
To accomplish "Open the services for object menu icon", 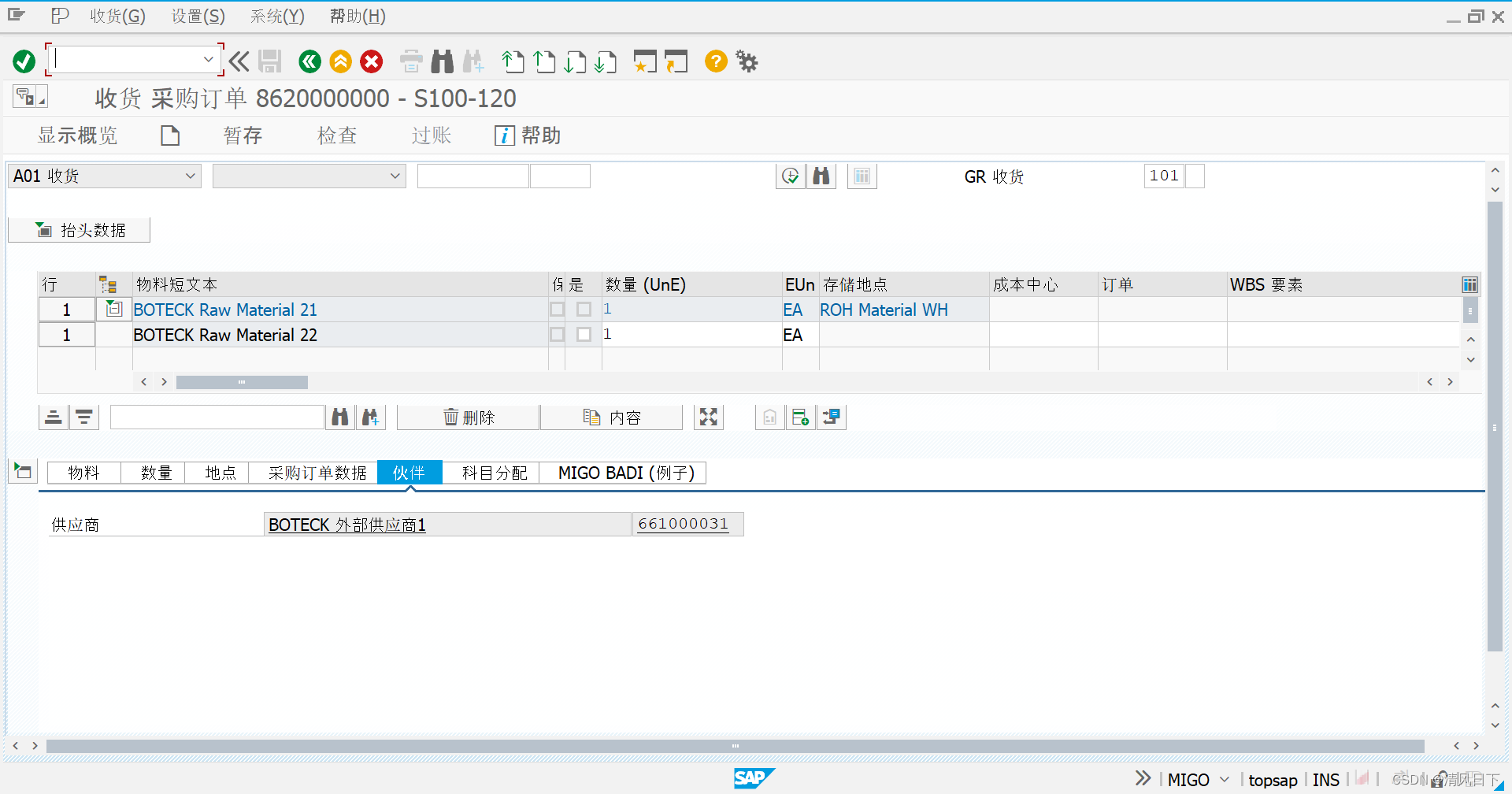I will pyautogui.click(x=30, y=97).
